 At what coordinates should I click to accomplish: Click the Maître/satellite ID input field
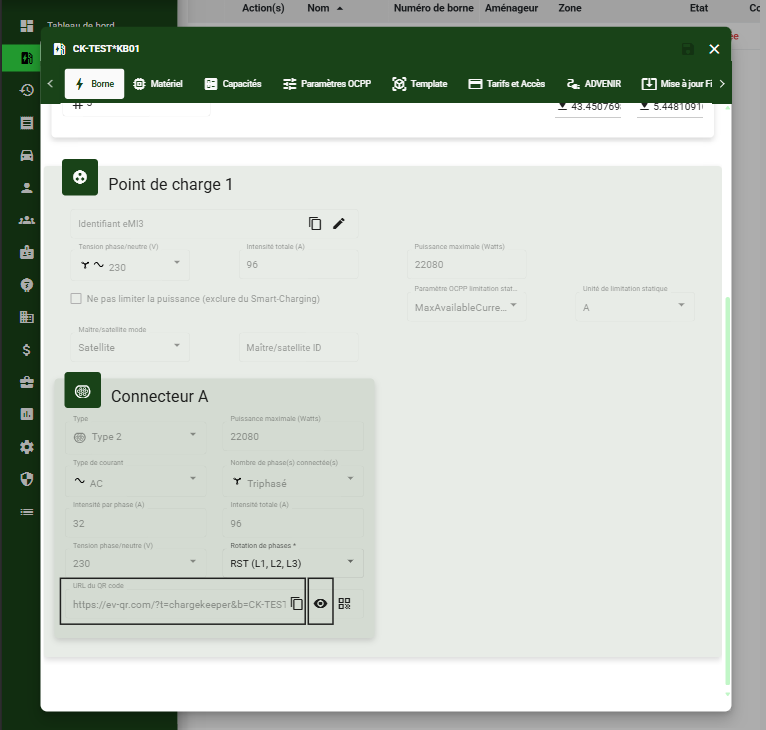tap(297, 347)
